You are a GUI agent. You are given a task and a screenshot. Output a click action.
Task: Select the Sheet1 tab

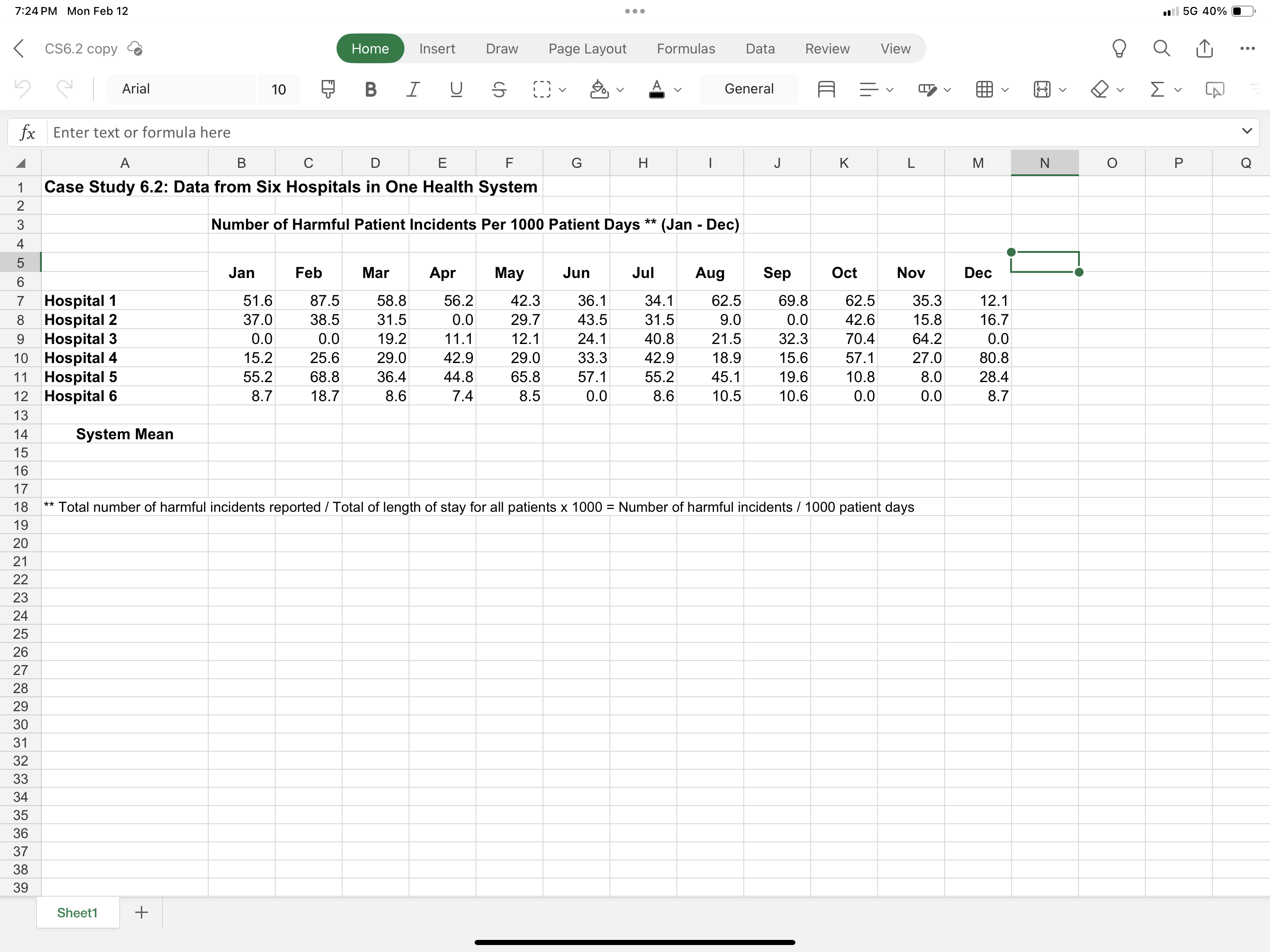[78, 912]
